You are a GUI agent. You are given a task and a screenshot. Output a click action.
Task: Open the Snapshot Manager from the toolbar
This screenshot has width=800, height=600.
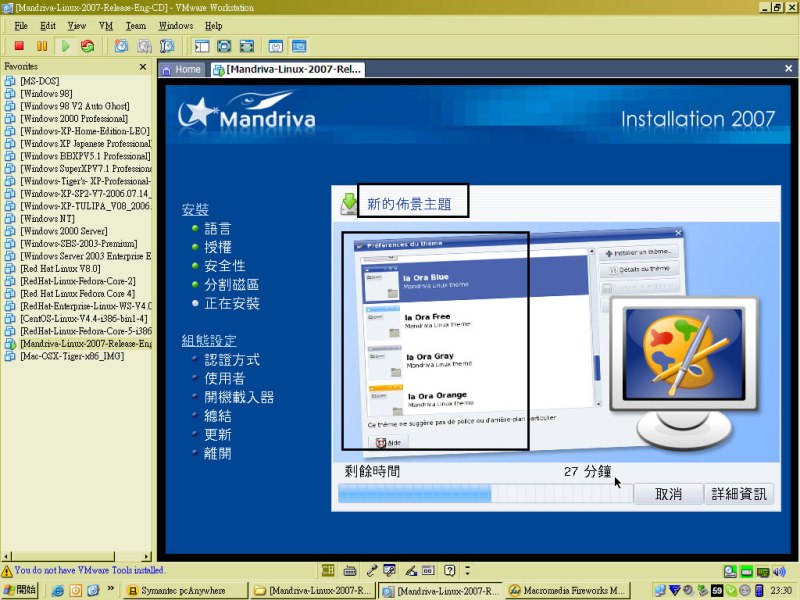point(167,46)
